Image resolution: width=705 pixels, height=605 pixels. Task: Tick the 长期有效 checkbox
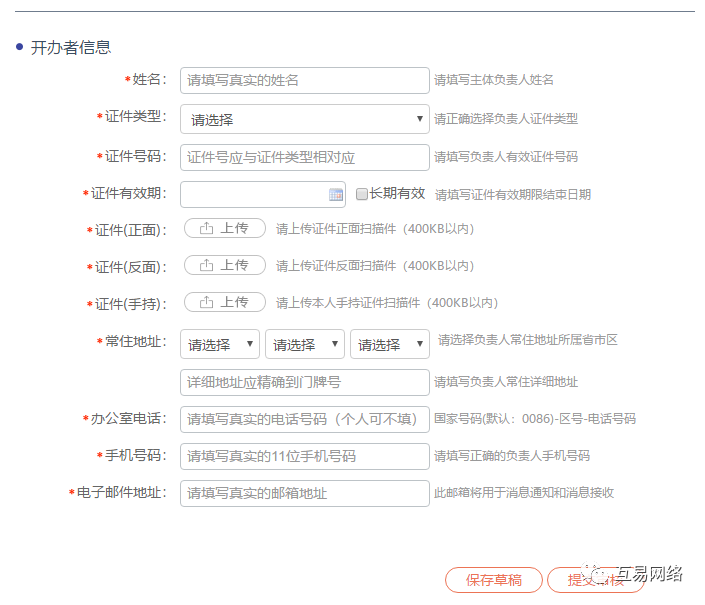click(361, 194)
